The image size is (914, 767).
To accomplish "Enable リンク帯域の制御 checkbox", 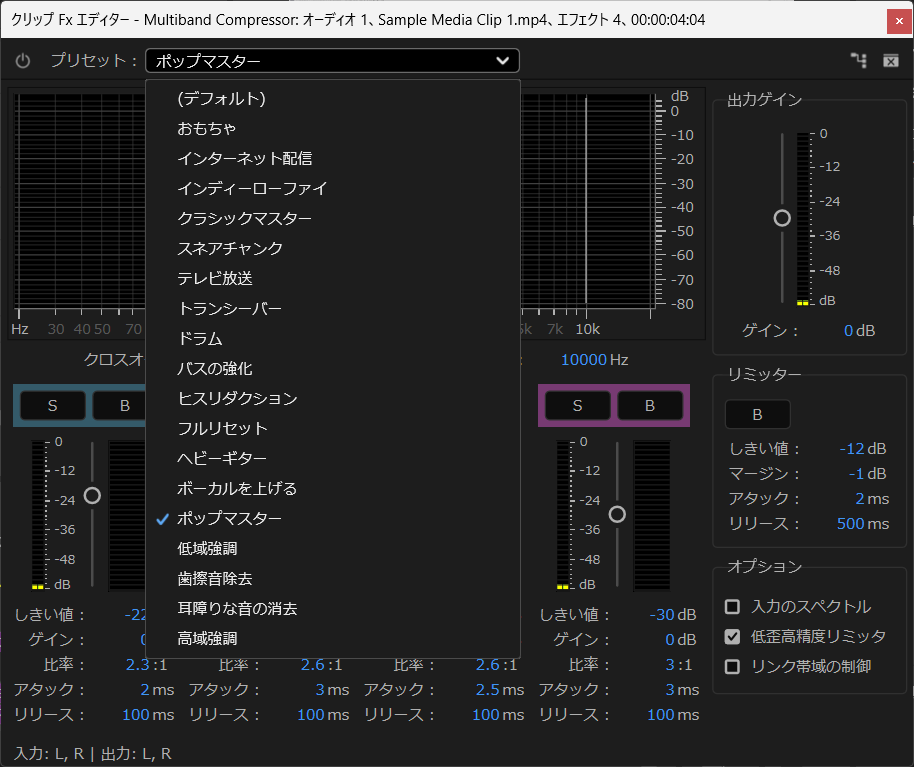I will (x=733, y=667).
